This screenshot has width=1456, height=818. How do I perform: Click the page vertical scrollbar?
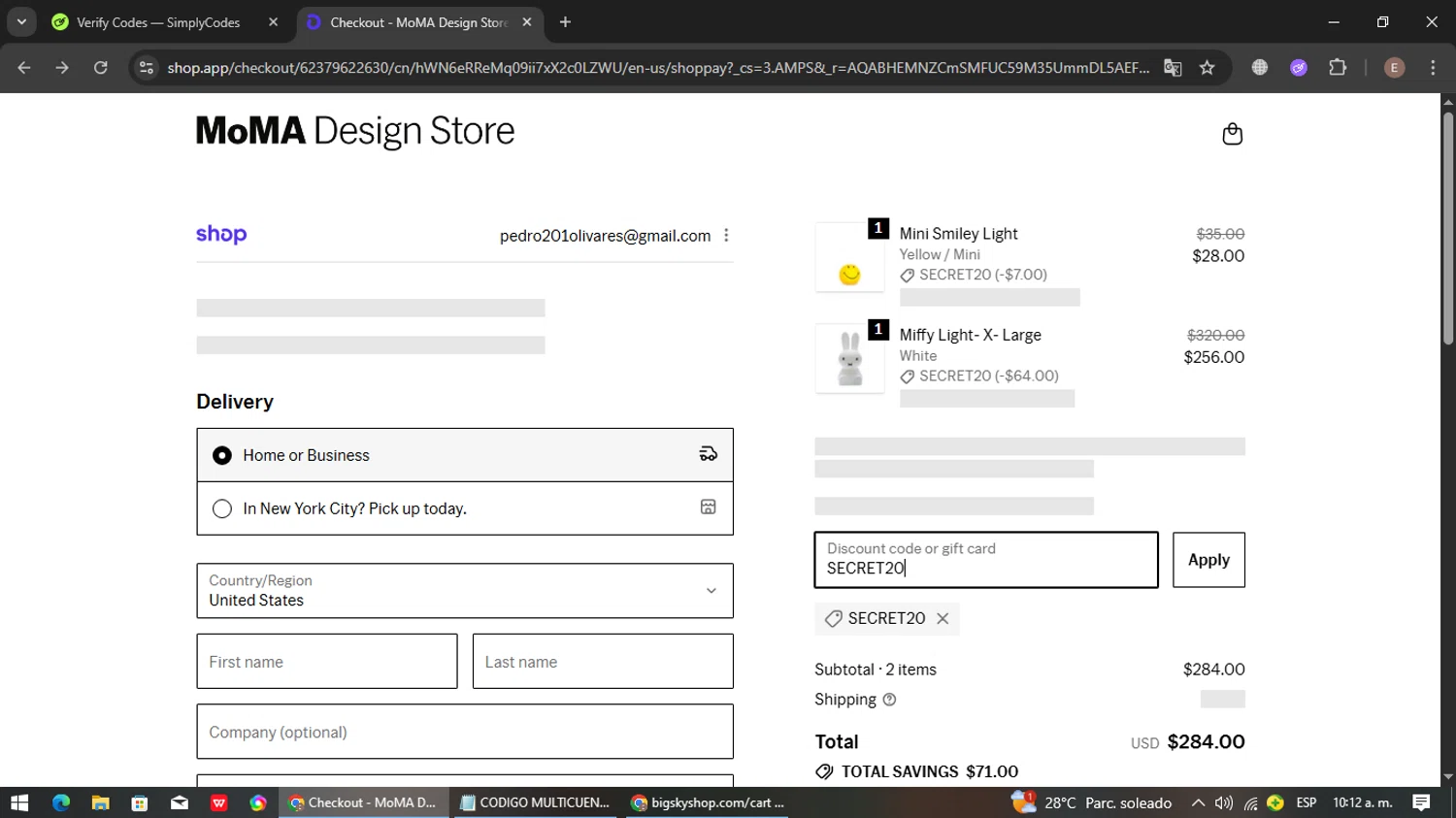tap(1448, 229)
